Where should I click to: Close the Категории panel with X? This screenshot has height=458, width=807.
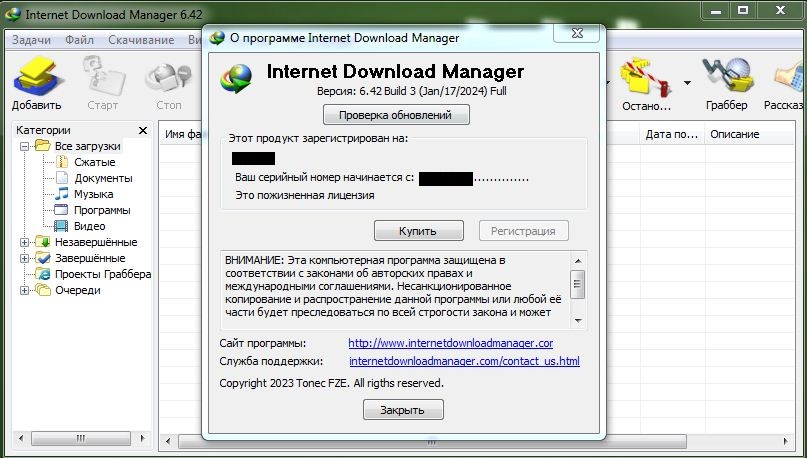click(x=143, y=130)
